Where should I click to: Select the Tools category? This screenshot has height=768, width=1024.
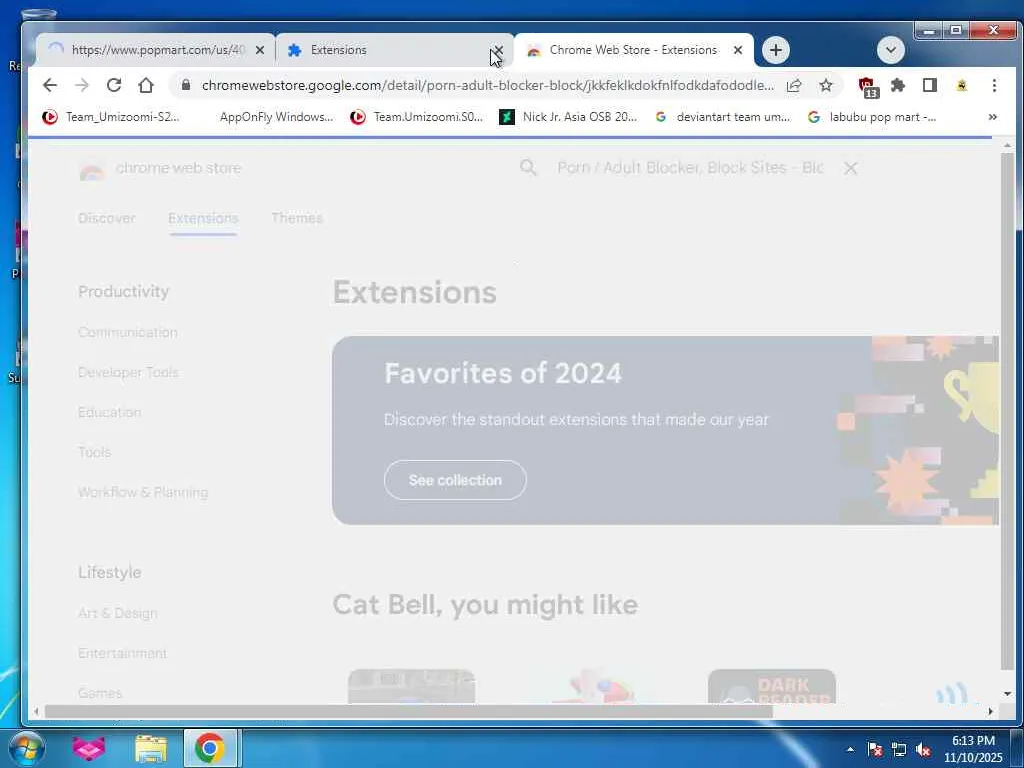pos(95,452)
